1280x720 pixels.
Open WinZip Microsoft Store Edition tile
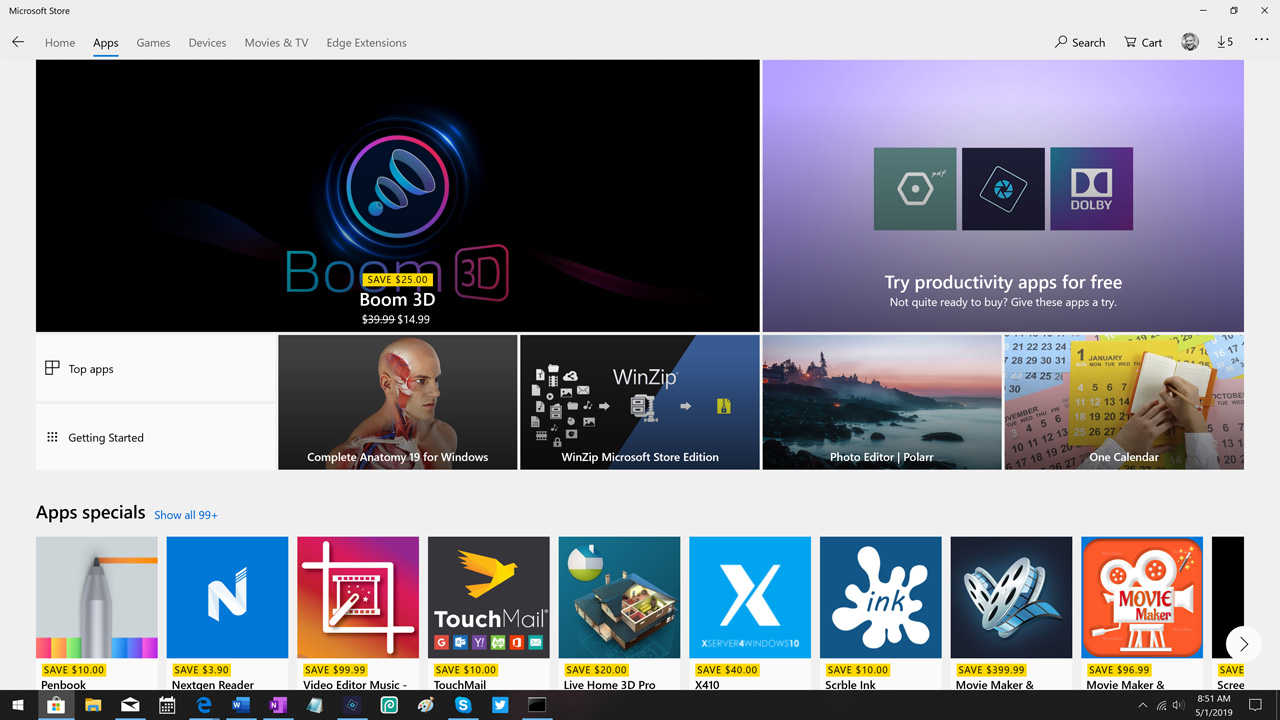click(x=640, y=402)
